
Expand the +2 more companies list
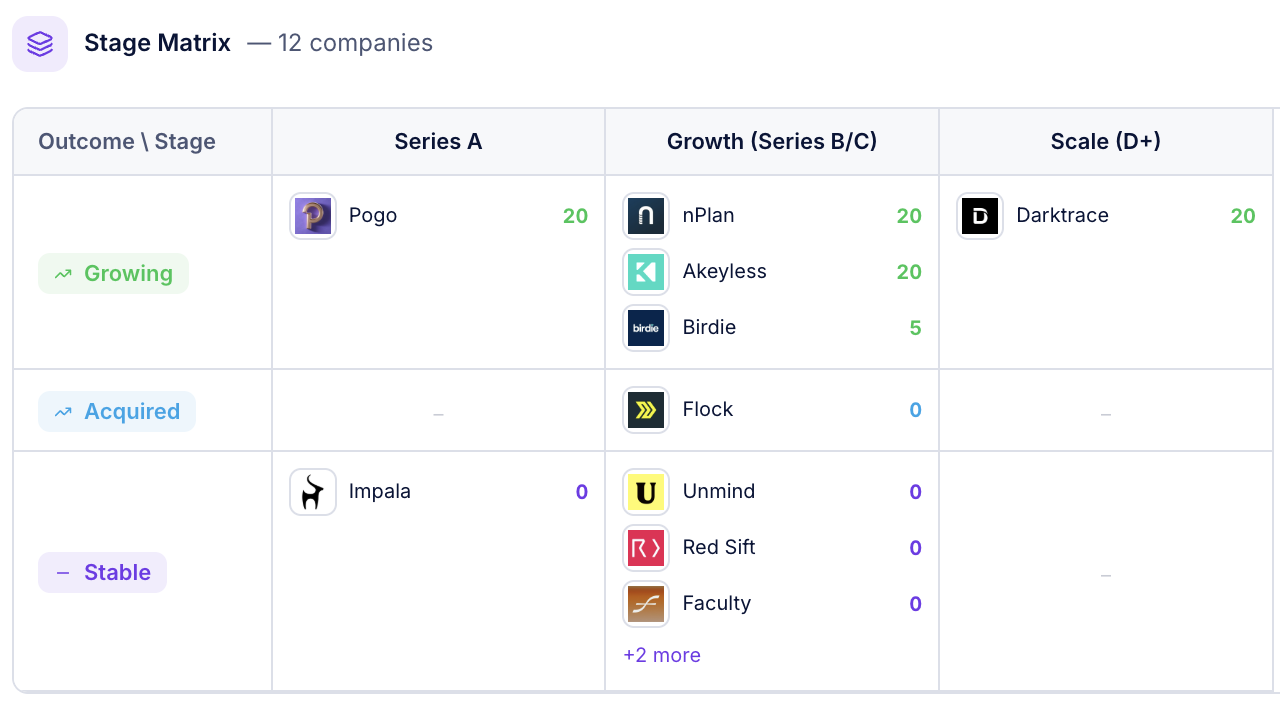(x=661, y=655)
